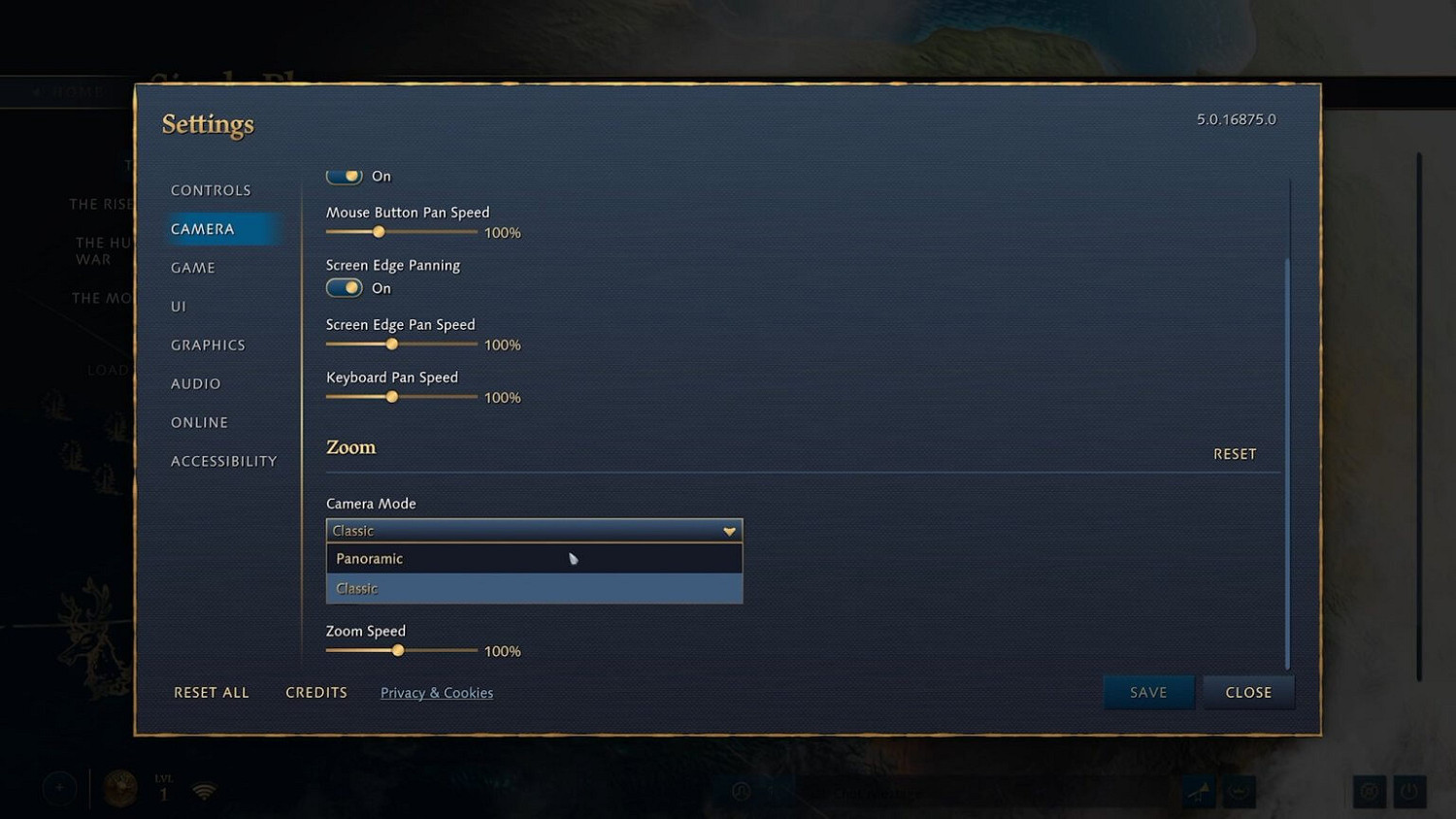Disable the Screen Edge Panning toggle
The height and width of the screenshot is (819, 1456).
click(345, 288)
